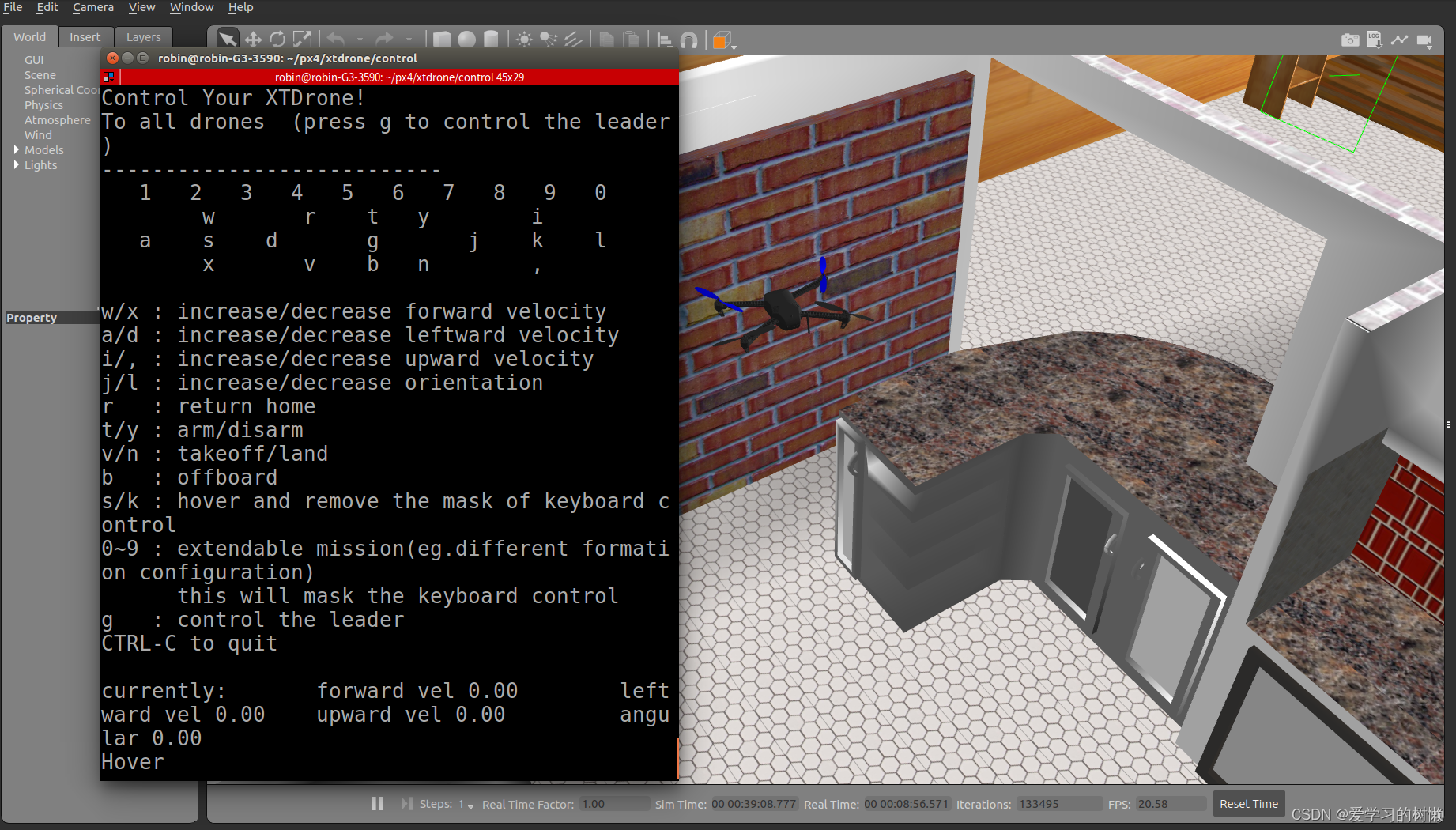Step the simulation forward once
1456x830 pixels.
[406, 803]
